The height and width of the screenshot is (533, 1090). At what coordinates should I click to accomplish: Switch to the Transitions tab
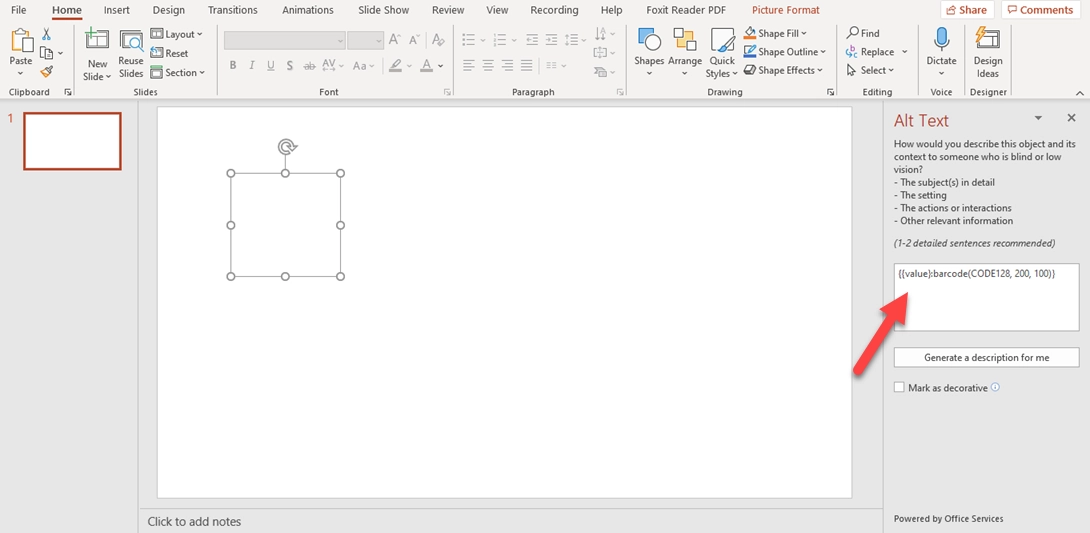pyautogui.click(x=233, y=10)
